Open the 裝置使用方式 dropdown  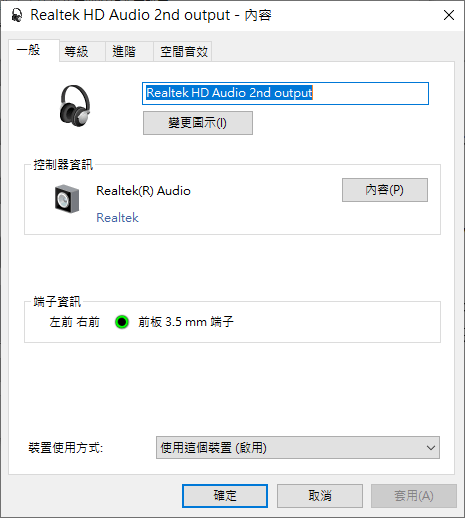pyautogui.click(x=298, y=447)
